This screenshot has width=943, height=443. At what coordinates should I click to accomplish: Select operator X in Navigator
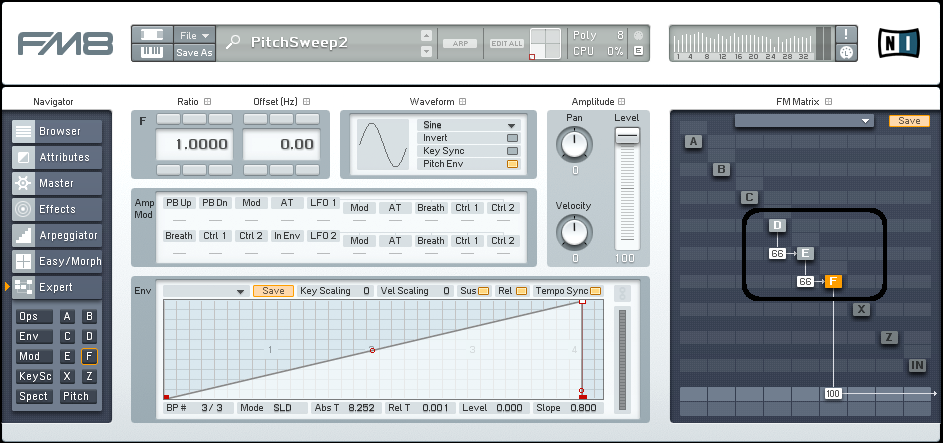coord(67,376)
